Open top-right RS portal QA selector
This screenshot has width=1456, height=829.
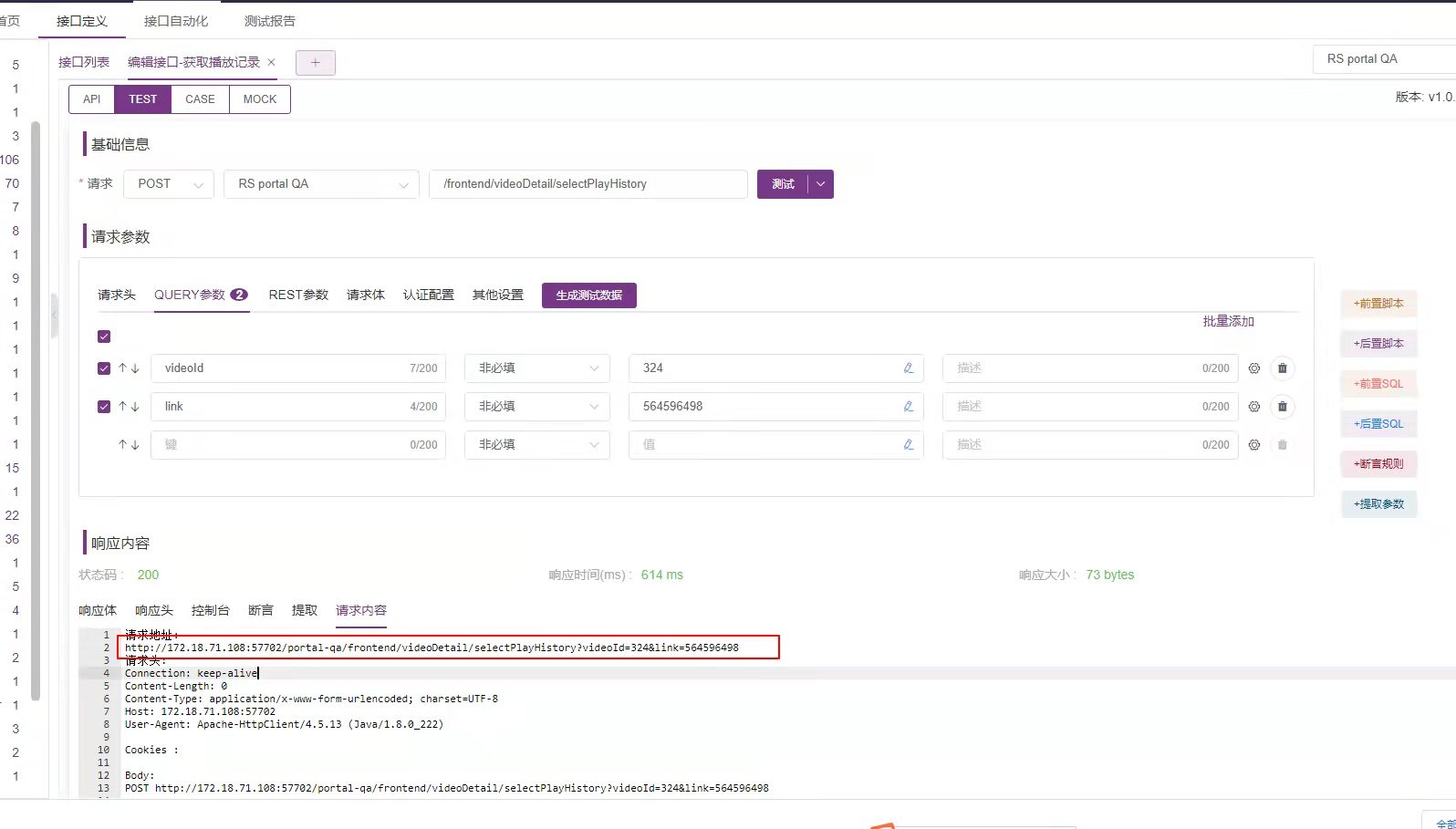tap(1385, 59)
